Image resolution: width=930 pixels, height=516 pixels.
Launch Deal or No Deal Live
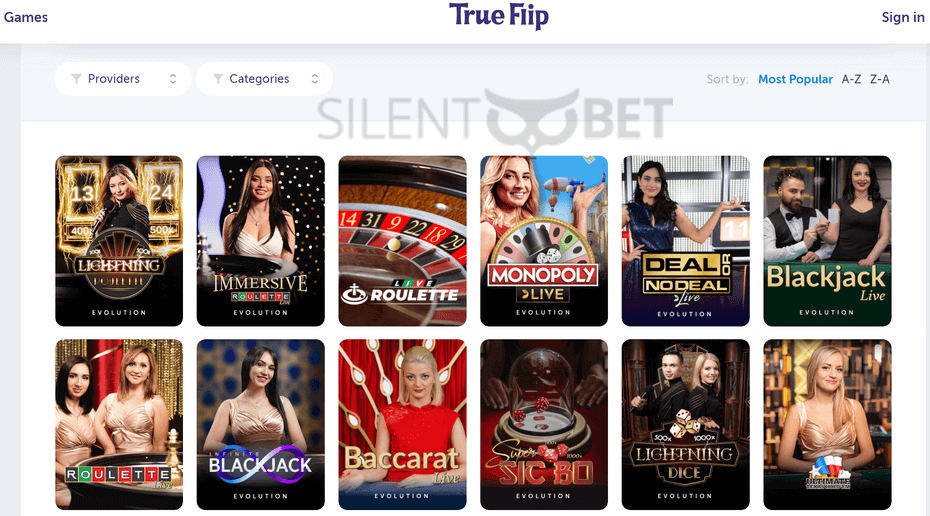pos(686,241)
